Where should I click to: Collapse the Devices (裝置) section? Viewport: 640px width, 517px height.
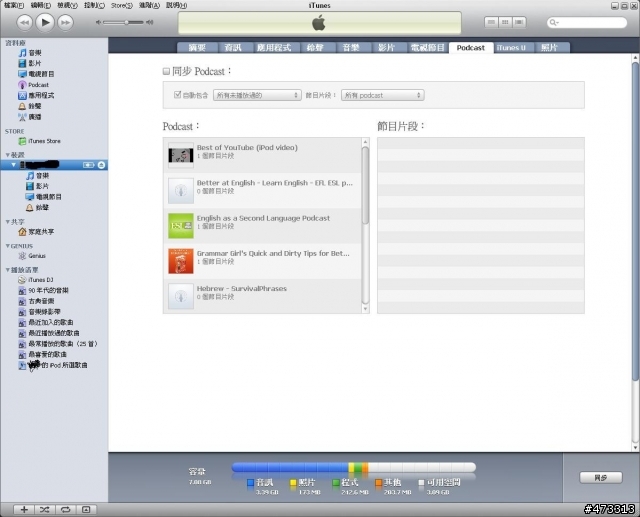pos(7,155)
